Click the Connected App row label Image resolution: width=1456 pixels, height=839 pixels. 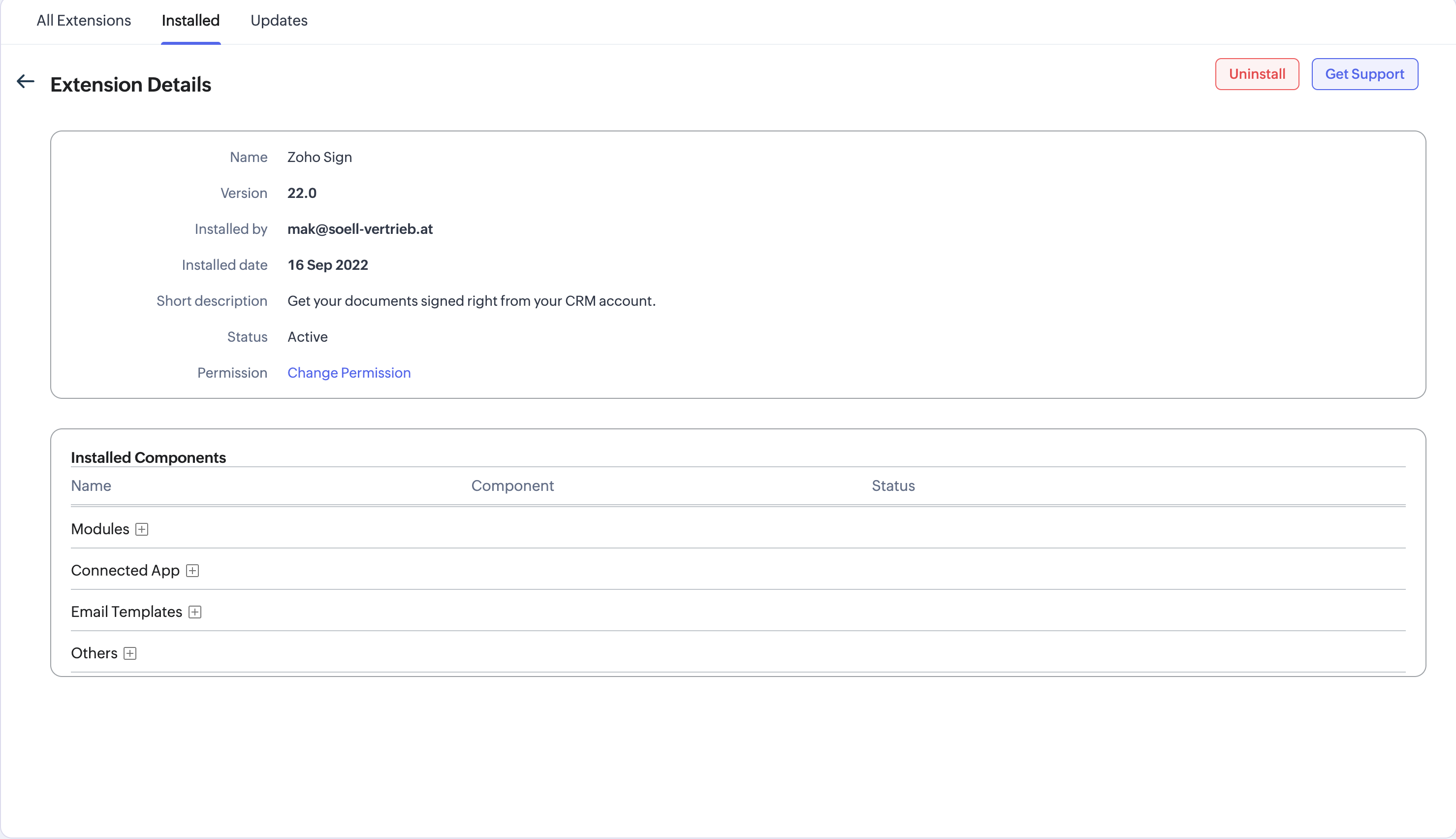coord(126,571)
